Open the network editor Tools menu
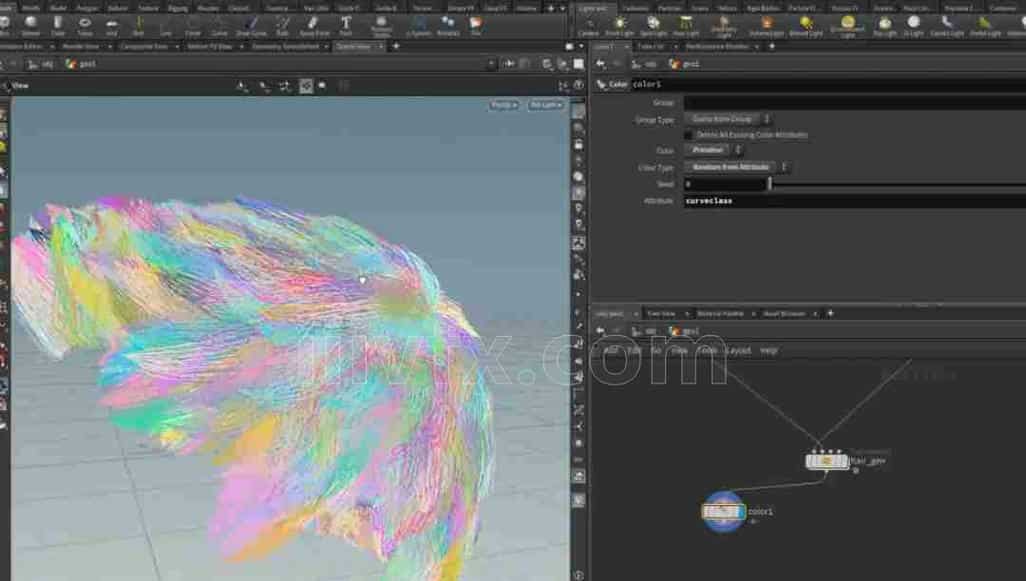The height and width of the screenshot is (581, 1026). point(707,351)
